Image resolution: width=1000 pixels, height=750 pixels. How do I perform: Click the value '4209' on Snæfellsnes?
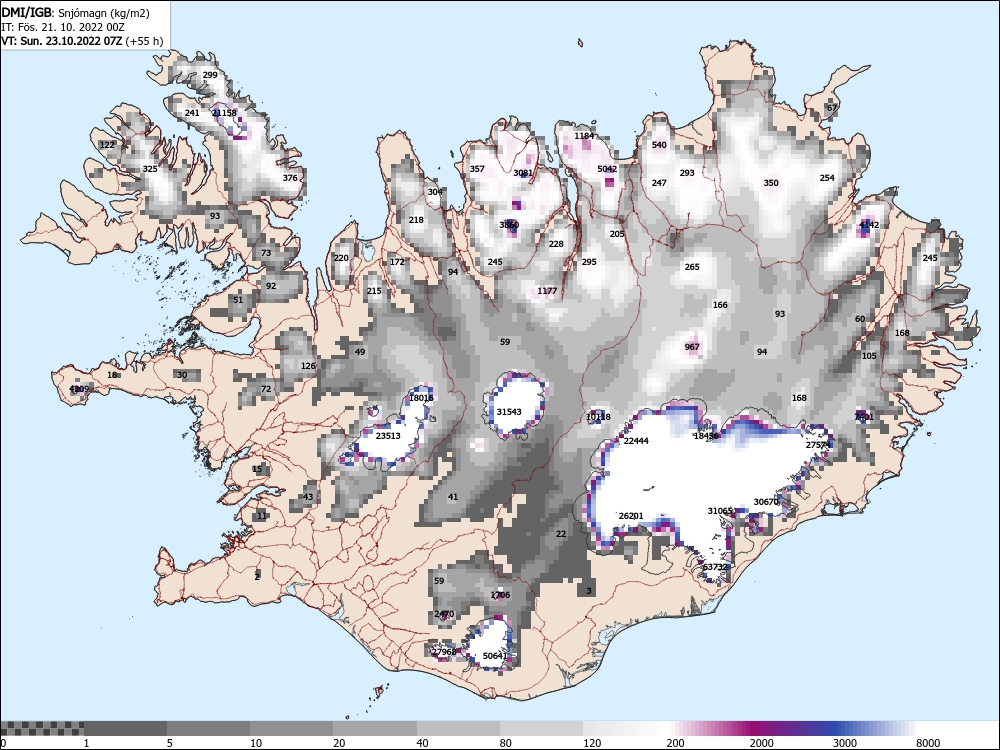80,389
